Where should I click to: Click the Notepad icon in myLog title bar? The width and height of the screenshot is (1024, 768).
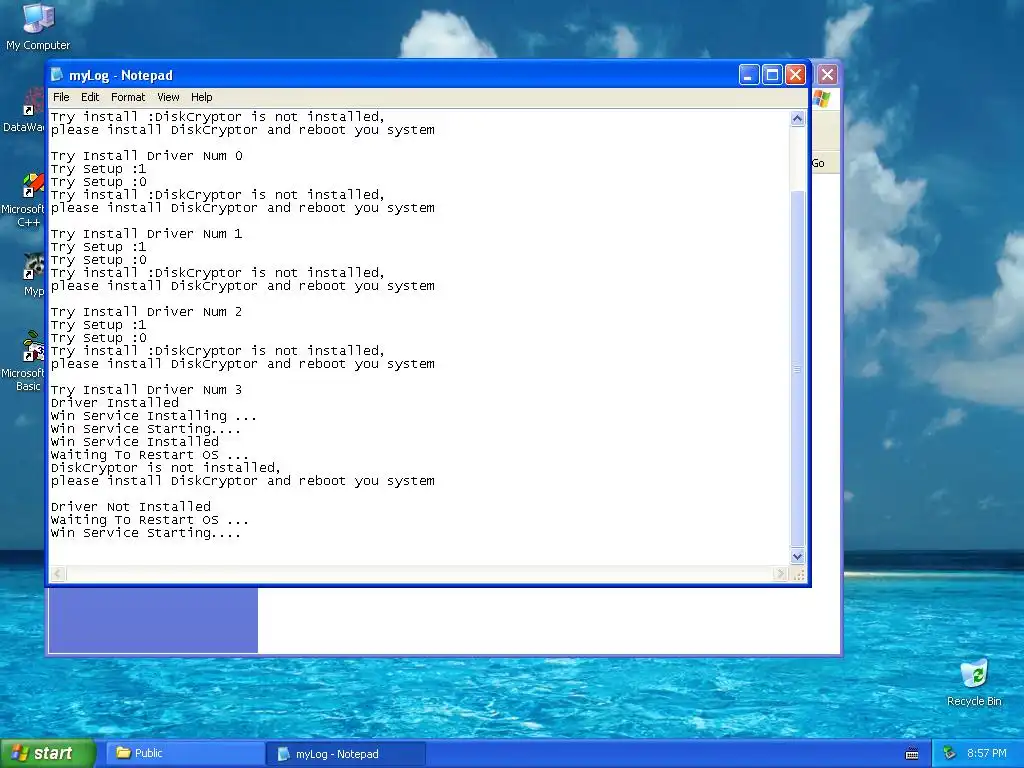click(57, 75)
